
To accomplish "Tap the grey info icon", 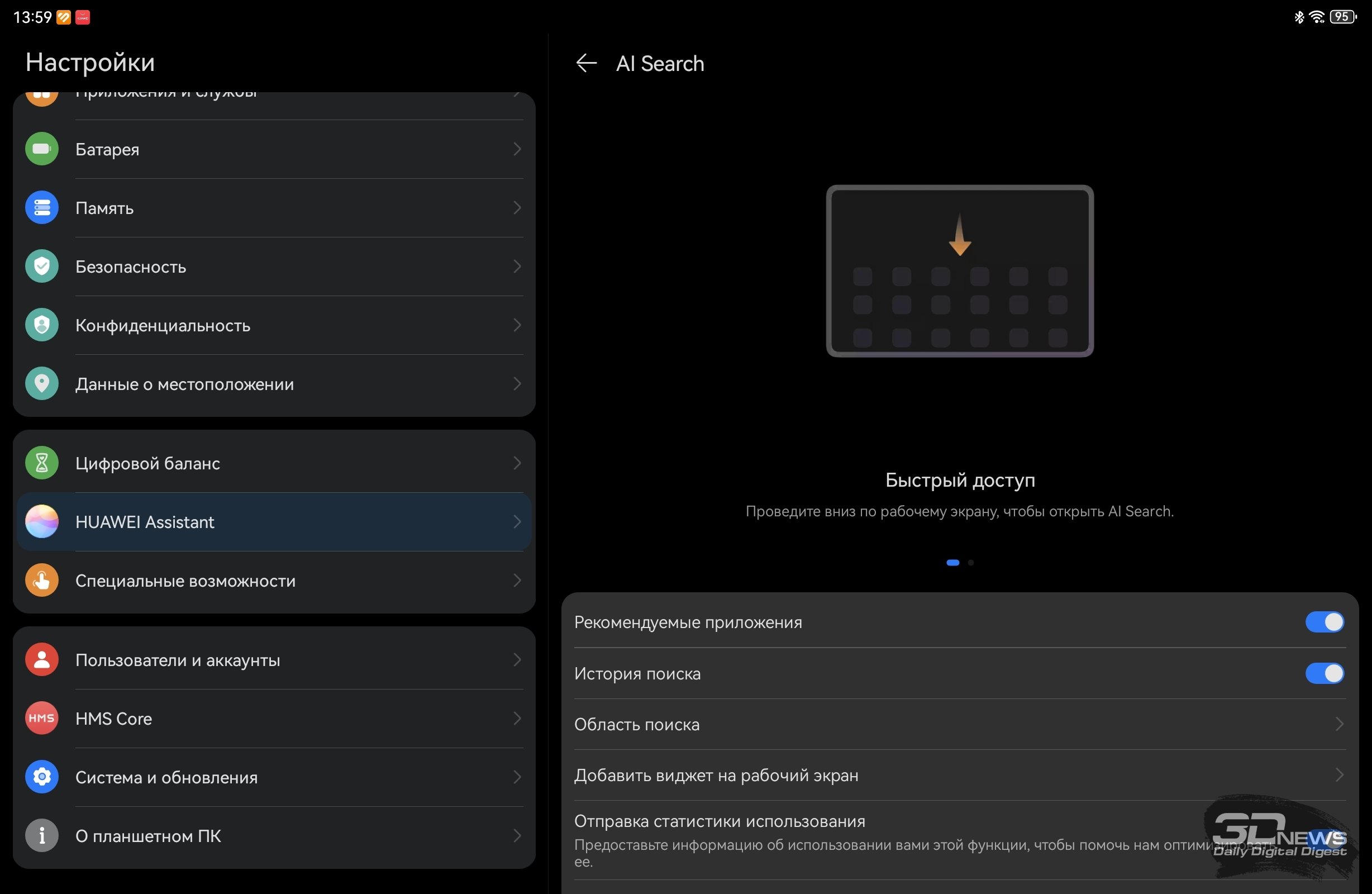I will tap(41, 836).
